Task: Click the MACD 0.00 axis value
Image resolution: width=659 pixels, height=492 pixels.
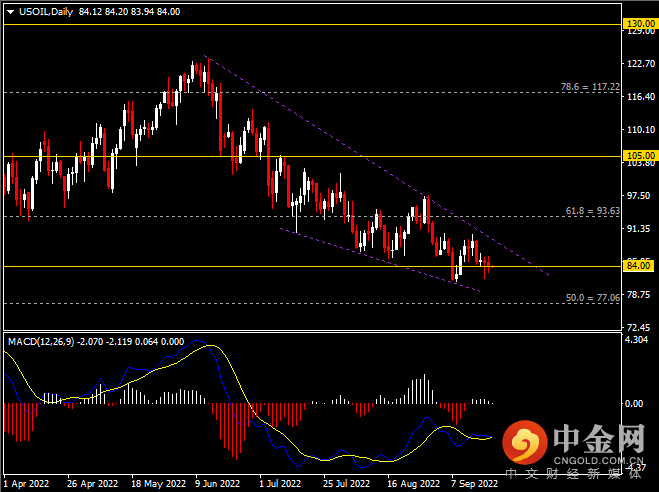Action: click(x=634, y=404)
